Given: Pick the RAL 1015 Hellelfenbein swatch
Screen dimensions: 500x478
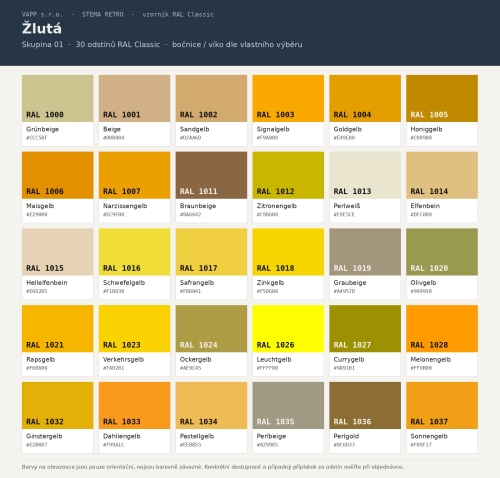Looking at the screenshot, I should pos(58,264).
